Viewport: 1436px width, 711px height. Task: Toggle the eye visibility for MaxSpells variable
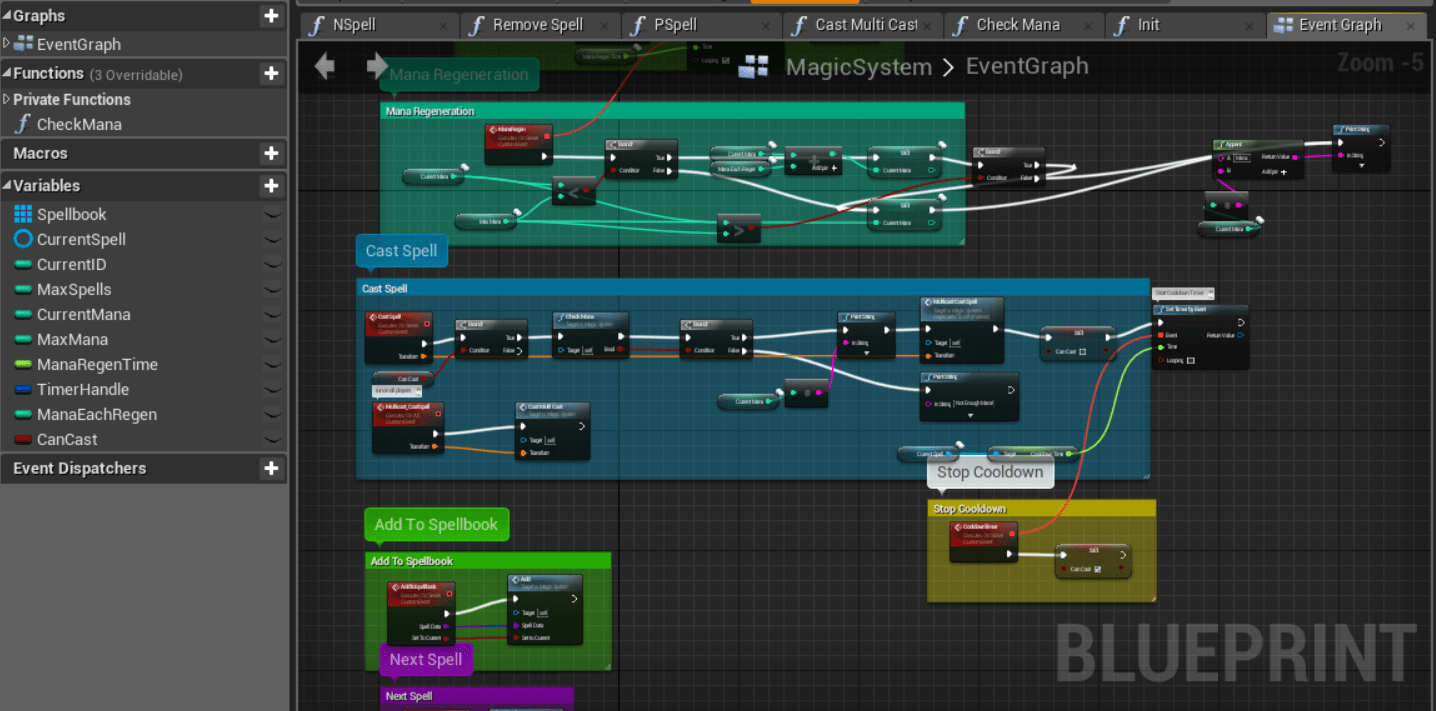[x=272, y=289]
